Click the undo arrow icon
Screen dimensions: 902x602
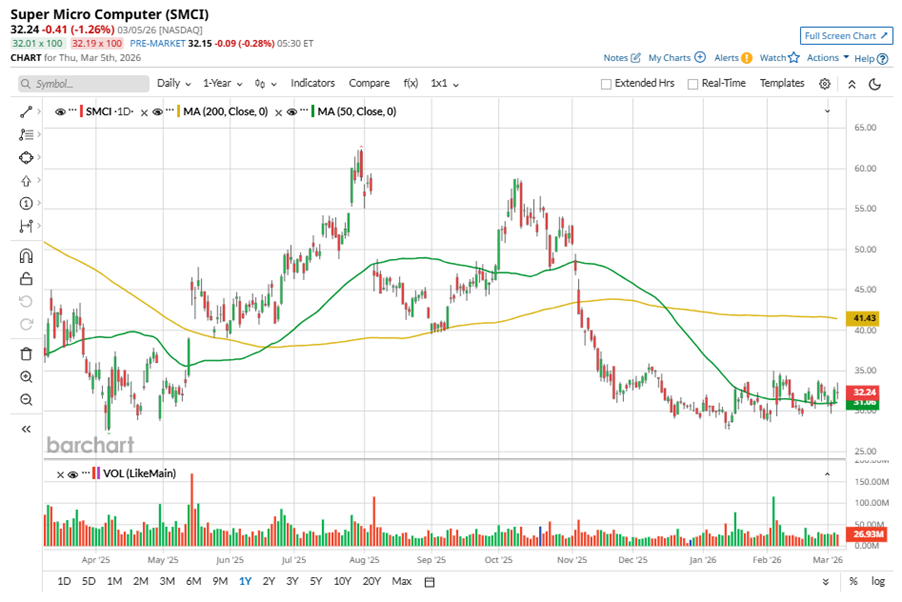pyautogui.click(x=26, y=302)
